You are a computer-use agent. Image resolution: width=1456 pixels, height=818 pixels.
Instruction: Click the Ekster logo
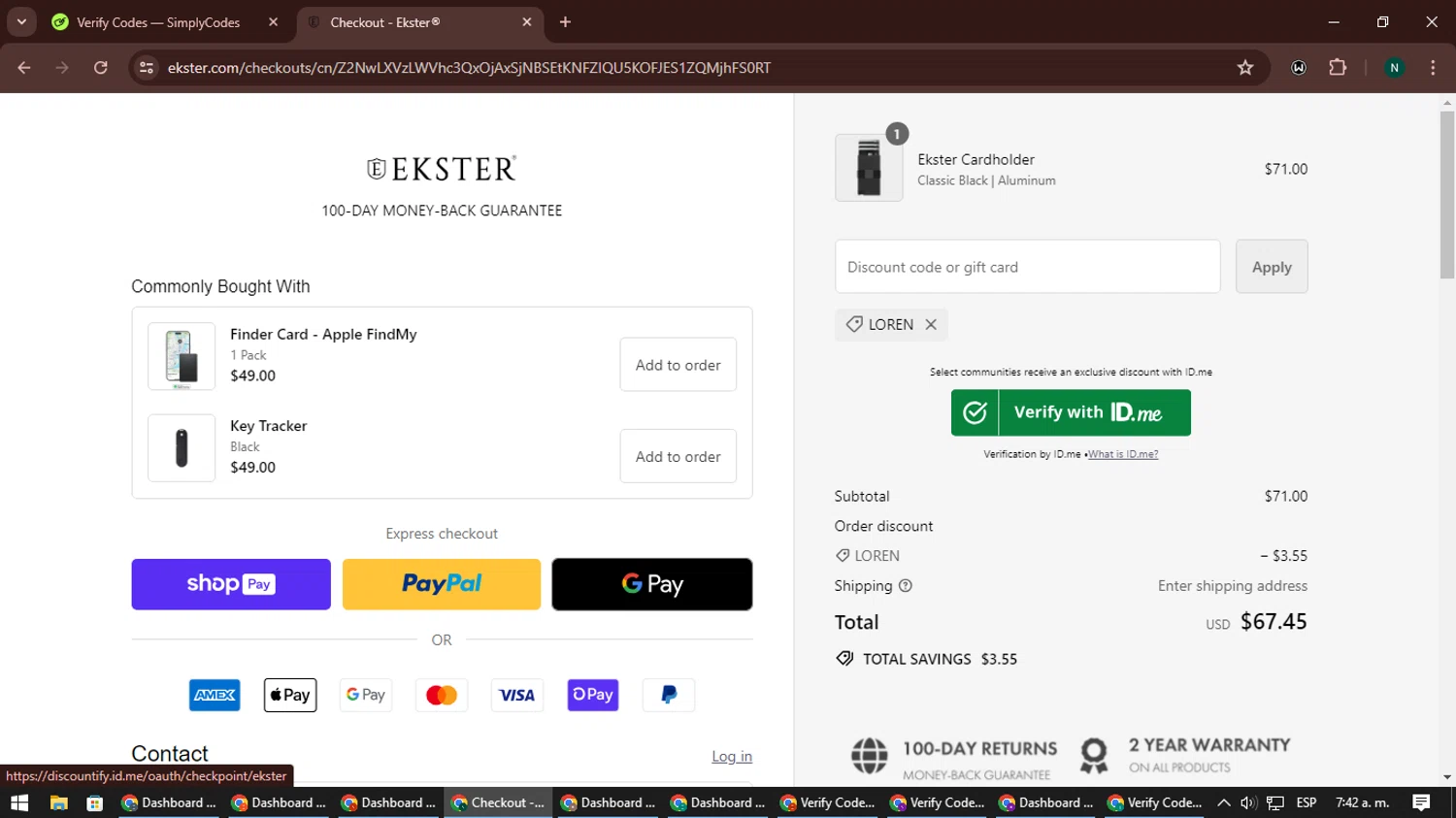click(442, 169)
